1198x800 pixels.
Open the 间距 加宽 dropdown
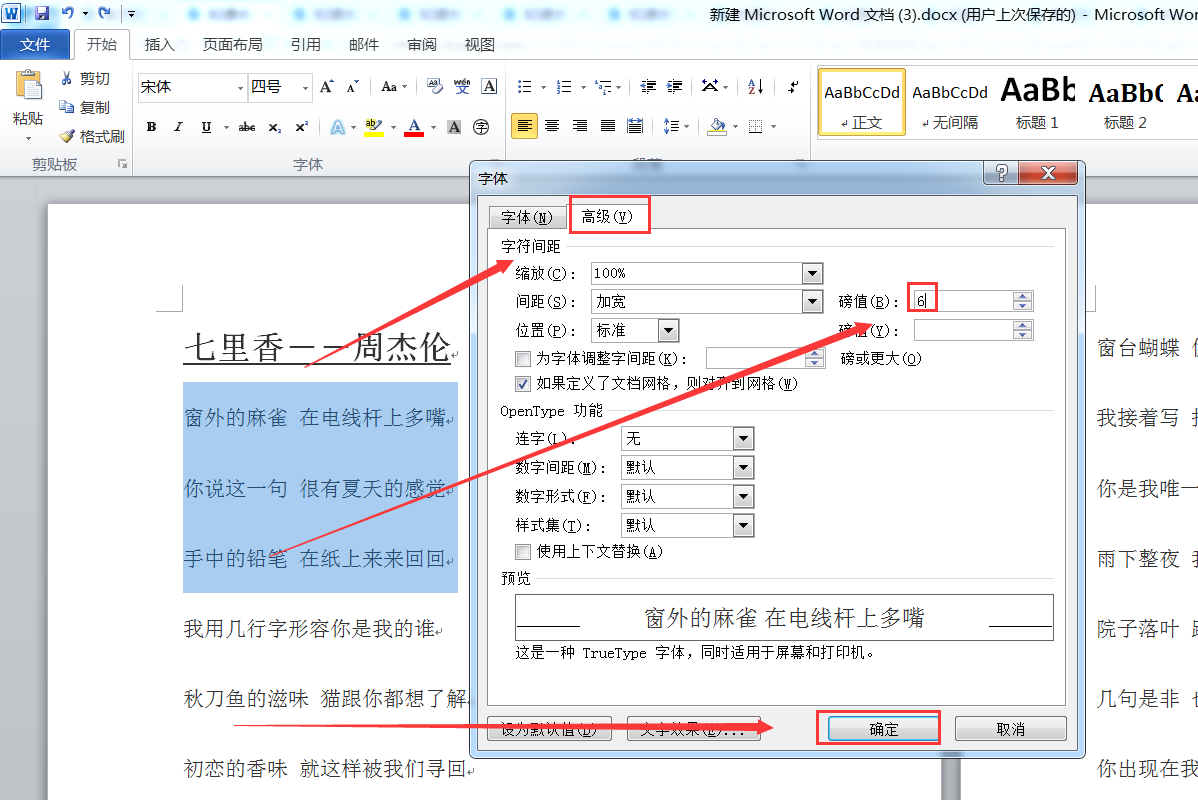click(x=812, y=301)
